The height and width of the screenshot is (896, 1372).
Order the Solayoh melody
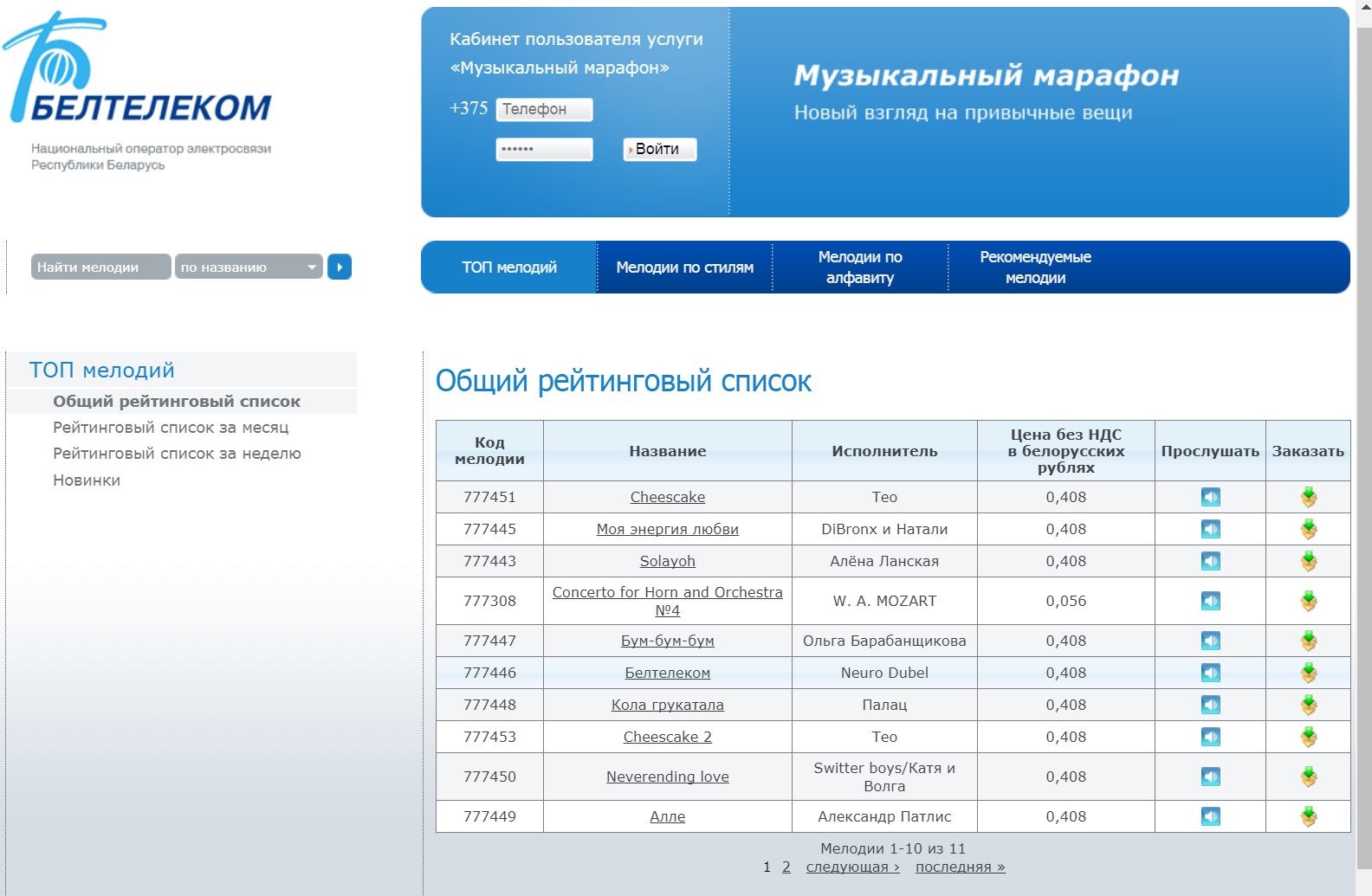tap(1309, 561)
